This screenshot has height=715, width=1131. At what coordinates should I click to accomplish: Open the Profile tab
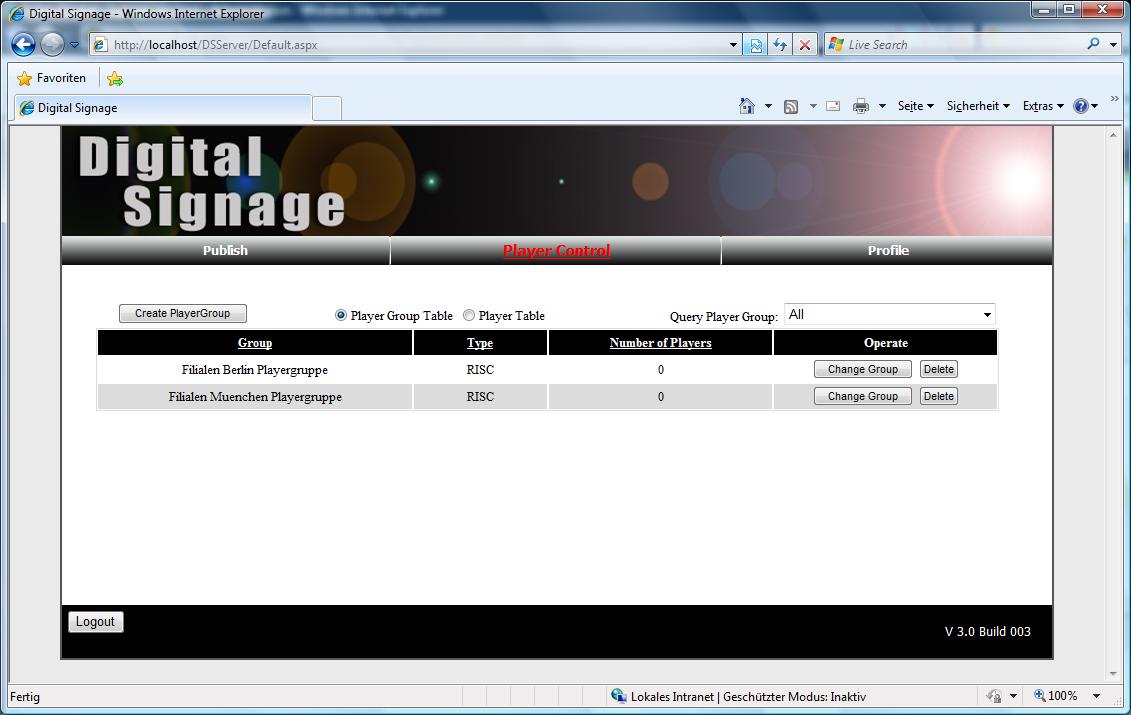coord(887,251)
